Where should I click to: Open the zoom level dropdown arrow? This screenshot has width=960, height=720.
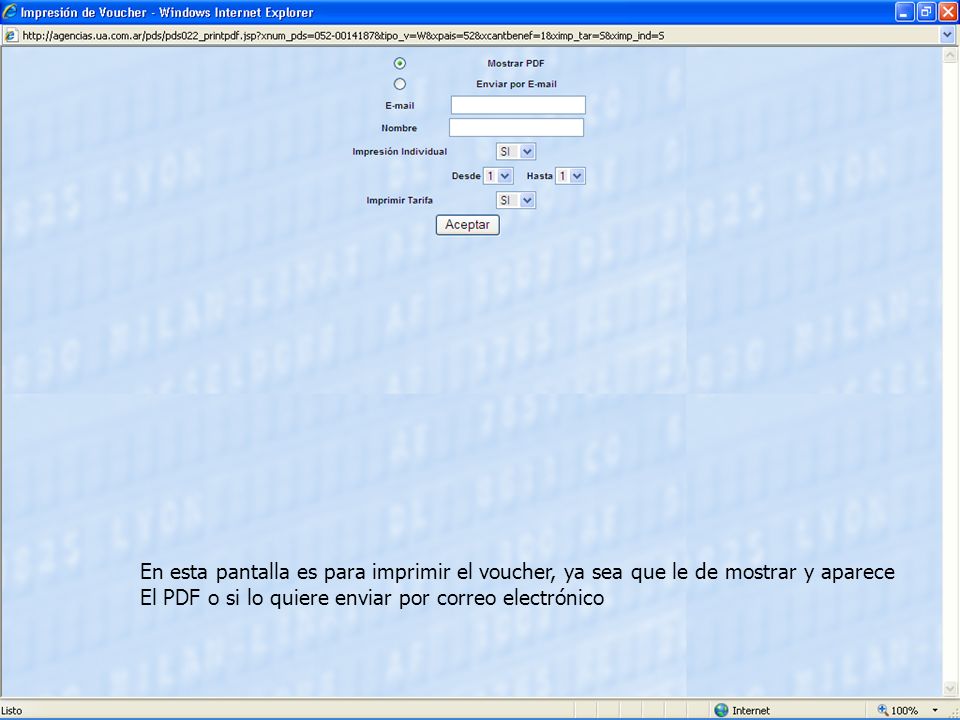pyautogui.click(x=935, y=710)
